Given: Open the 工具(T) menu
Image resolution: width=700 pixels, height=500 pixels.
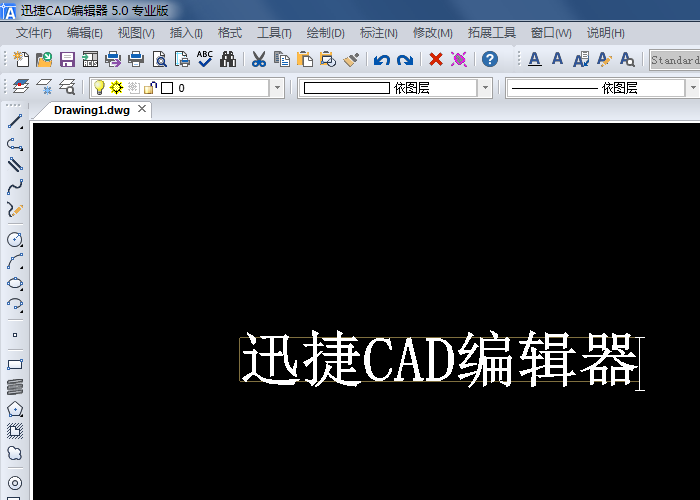Looking at the screenshot, I should point(274,33).
